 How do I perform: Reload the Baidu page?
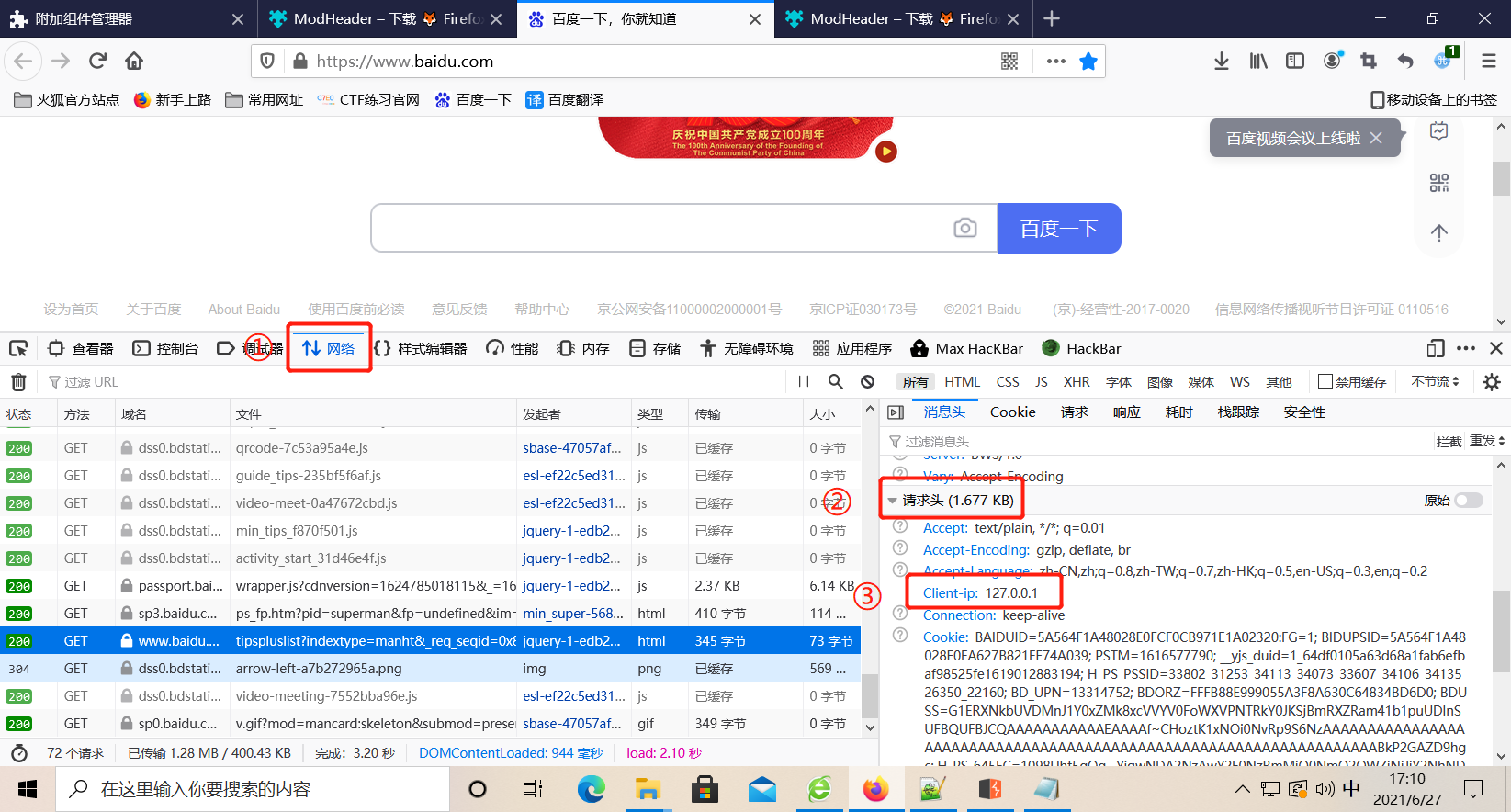(x=97, y=61)
